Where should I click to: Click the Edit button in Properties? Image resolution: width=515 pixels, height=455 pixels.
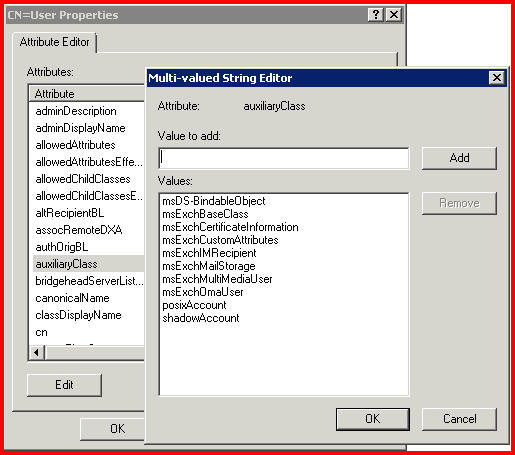[64, 385]
